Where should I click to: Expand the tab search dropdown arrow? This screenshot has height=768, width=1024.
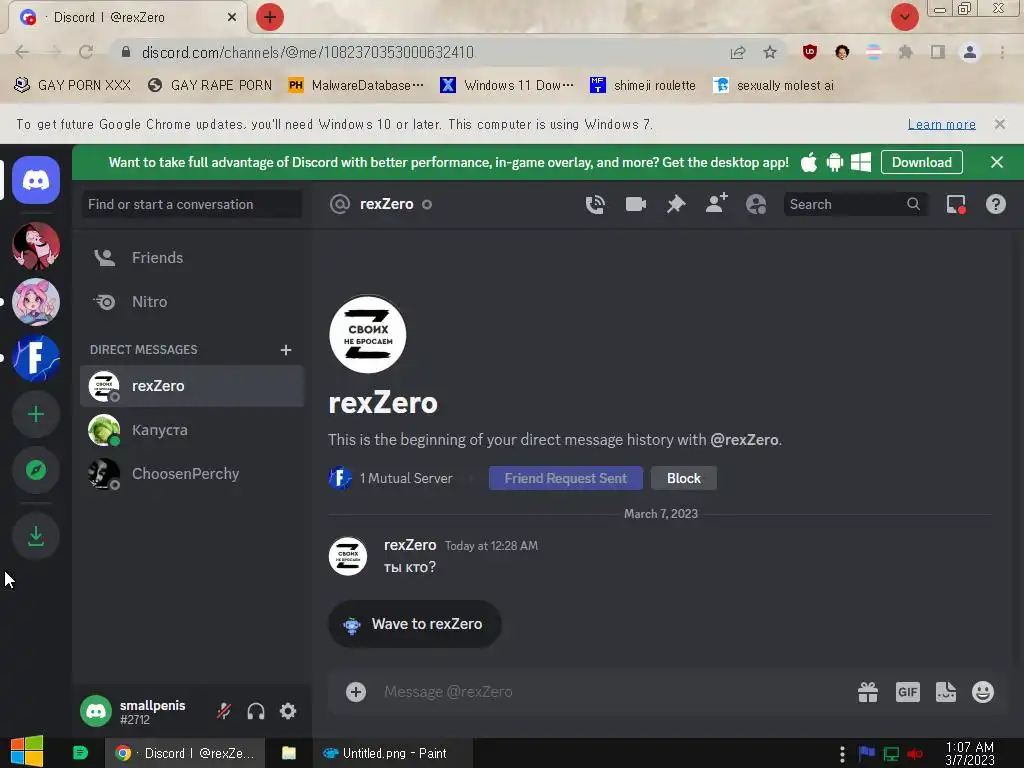click(x=904, y=17)
